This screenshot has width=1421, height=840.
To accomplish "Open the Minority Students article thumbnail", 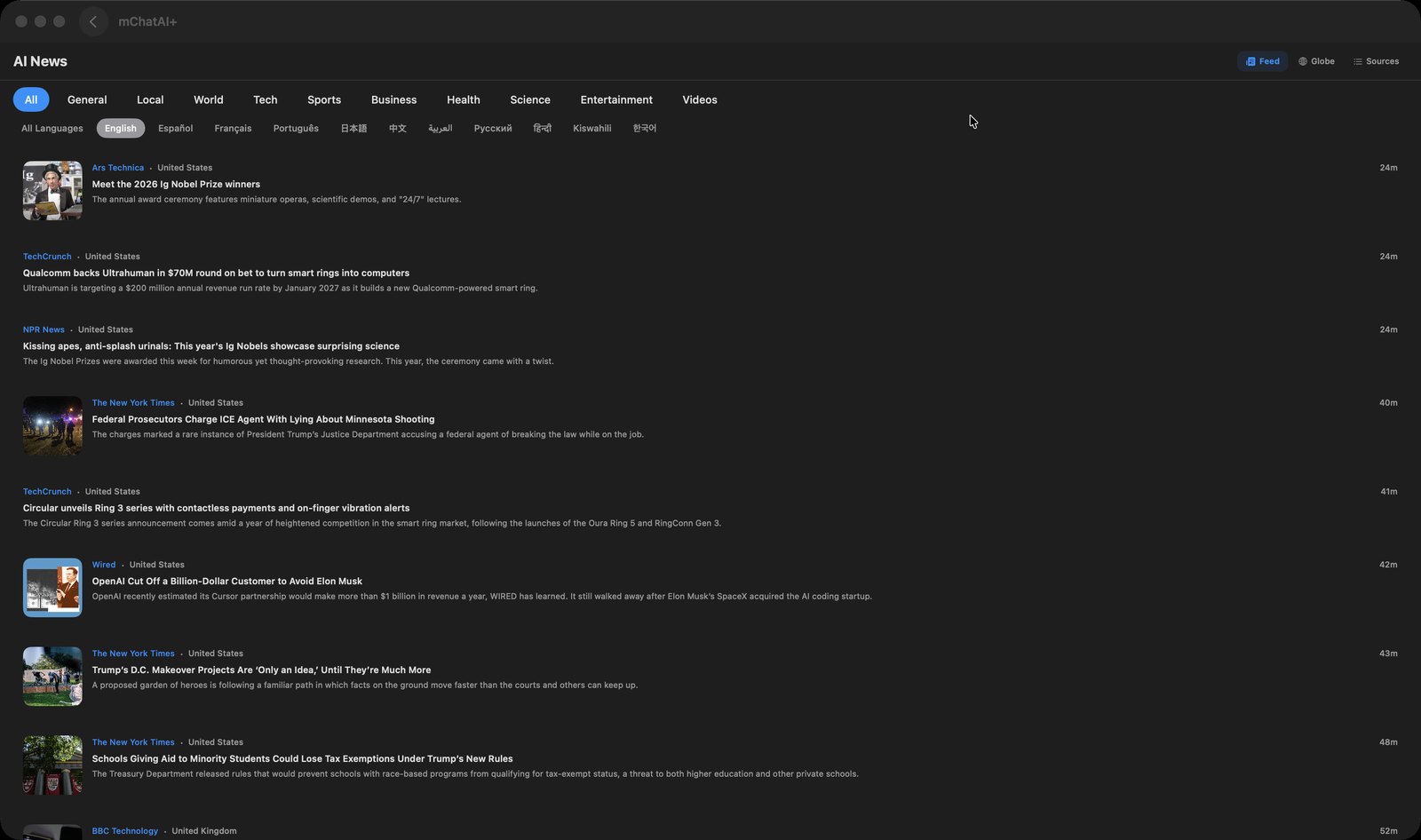I will pyautogui.click(x=52, y=765).
